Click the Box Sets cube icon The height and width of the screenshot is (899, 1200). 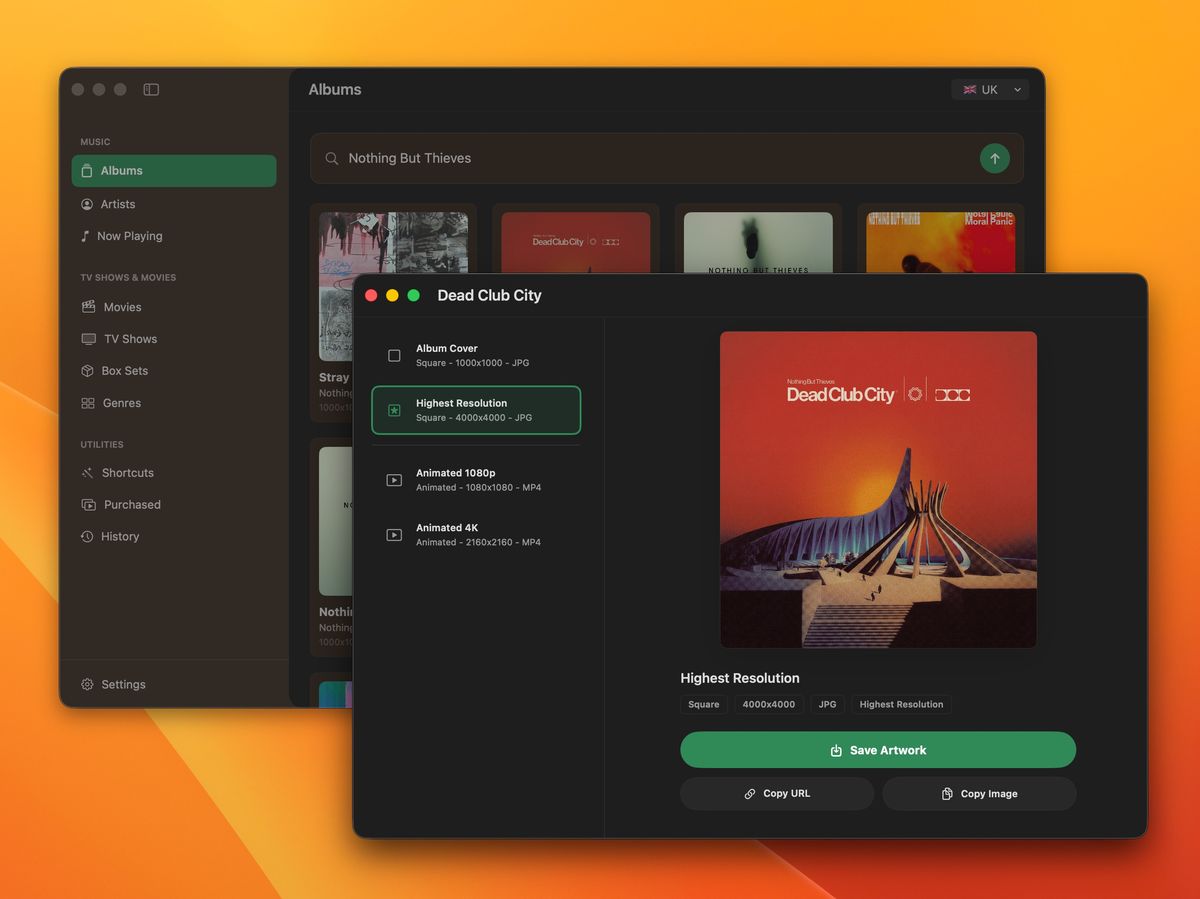(x=87, y=371)
